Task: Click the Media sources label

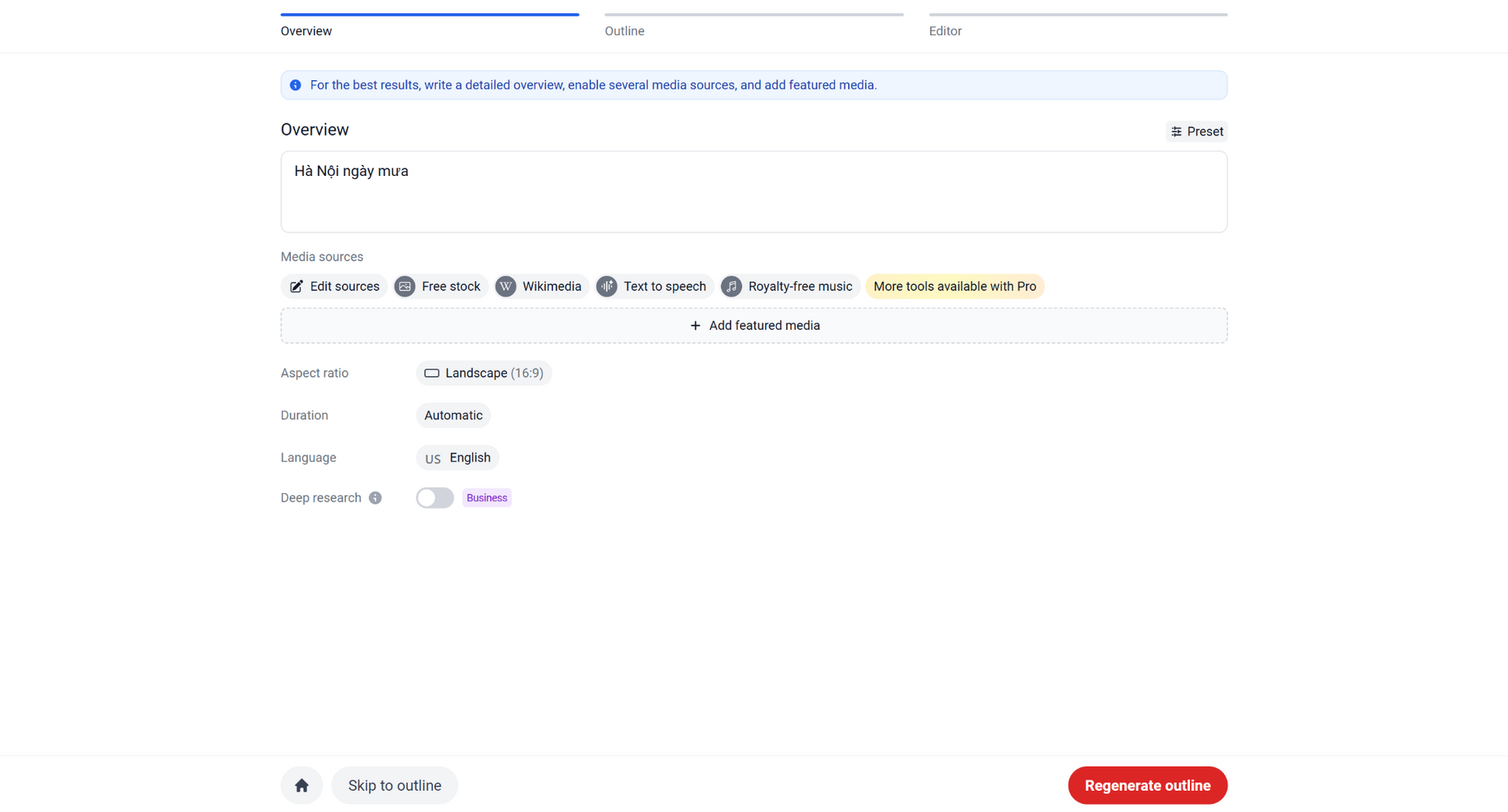Action: 322,257
